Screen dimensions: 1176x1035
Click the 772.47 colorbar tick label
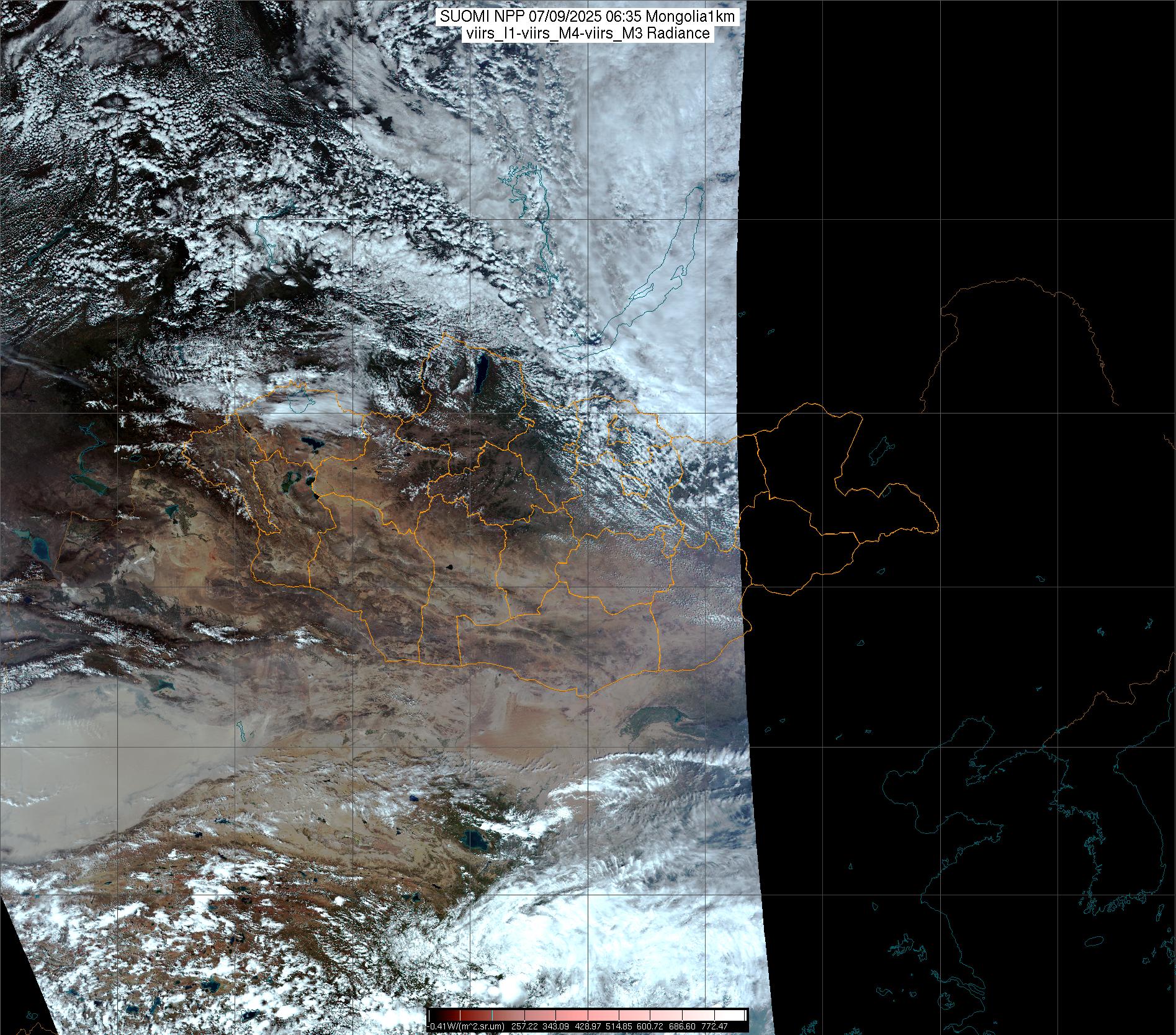click(x=714, y=1026)
